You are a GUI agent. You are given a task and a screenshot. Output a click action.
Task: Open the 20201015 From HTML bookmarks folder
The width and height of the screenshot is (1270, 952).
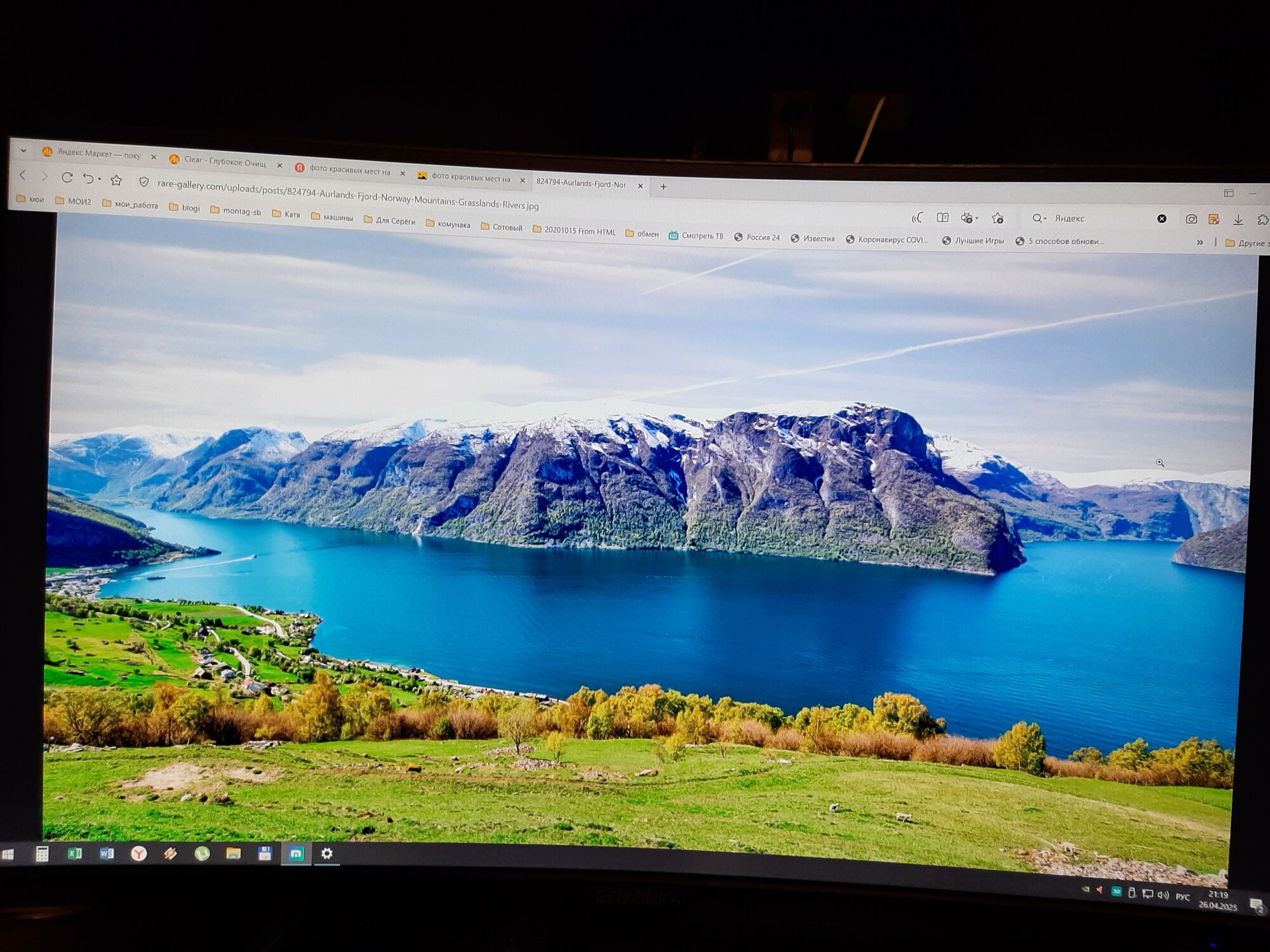coord(574,231)
